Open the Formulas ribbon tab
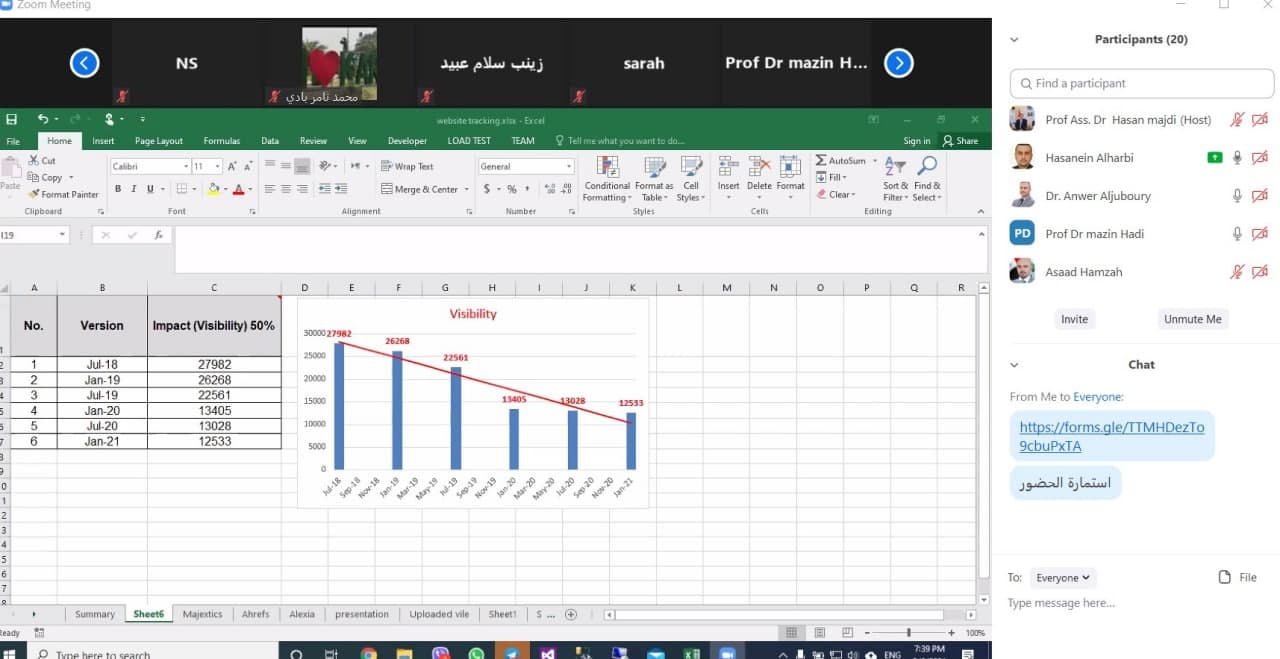This screenshot has height=659, width=1280. click(221, 141)
